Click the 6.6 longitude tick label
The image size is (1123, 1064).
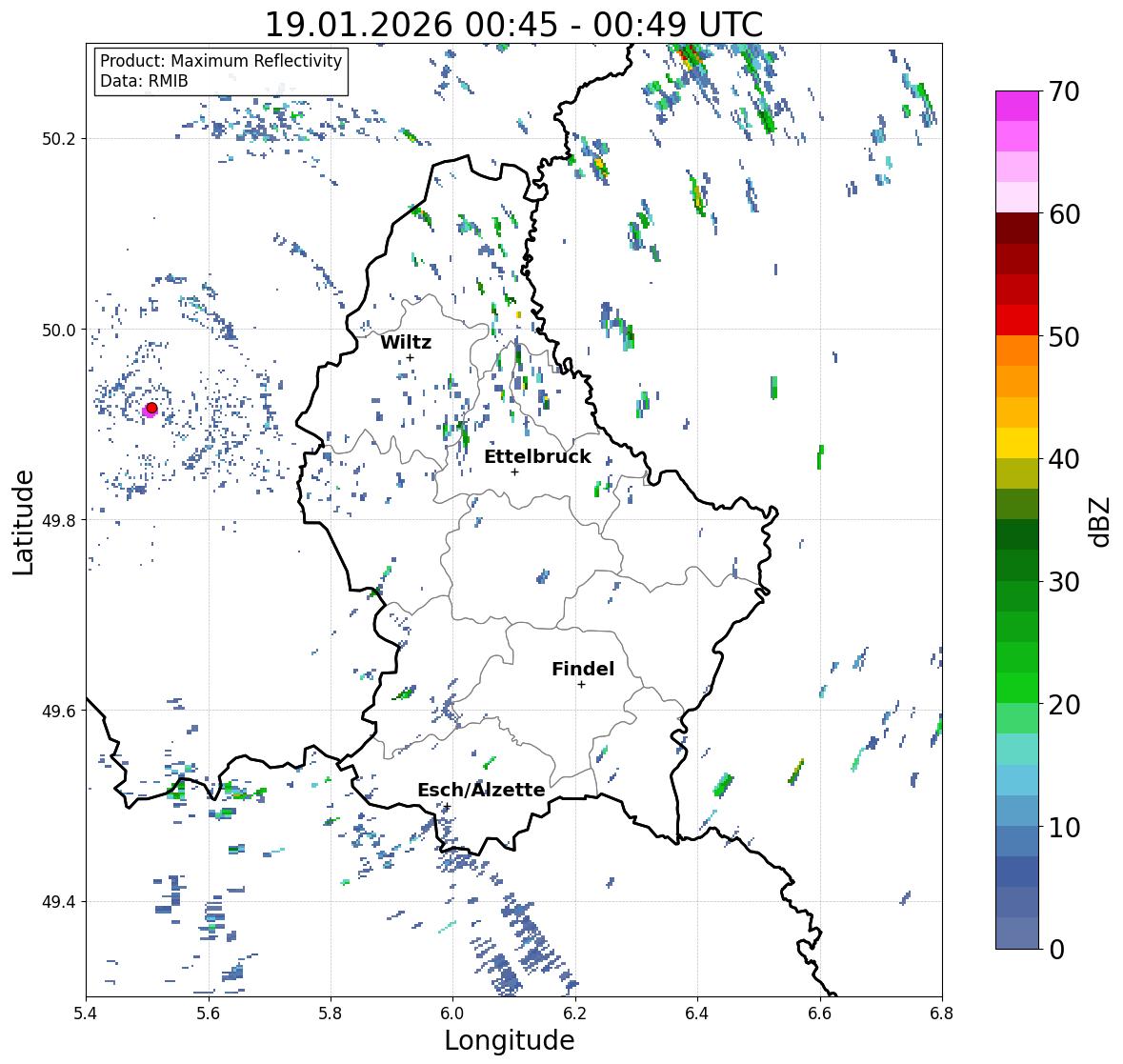click(x=820, y=1013)
